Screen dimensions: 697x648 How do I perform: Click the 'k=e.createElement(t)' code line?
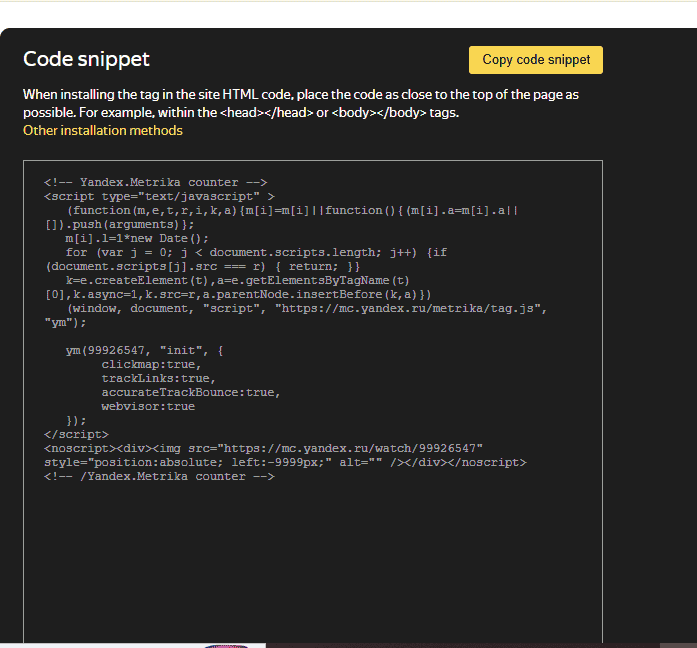point(237,280)
